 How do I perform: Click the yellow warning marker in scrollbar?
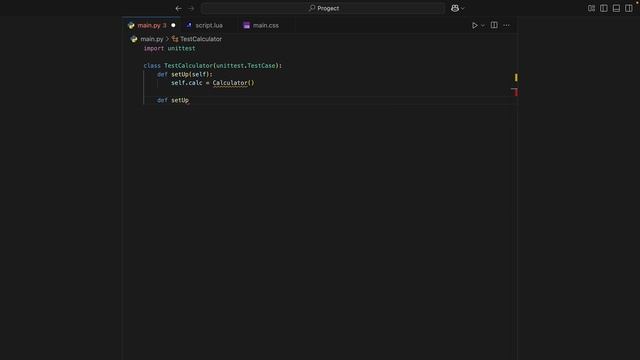tap(516, 77)
